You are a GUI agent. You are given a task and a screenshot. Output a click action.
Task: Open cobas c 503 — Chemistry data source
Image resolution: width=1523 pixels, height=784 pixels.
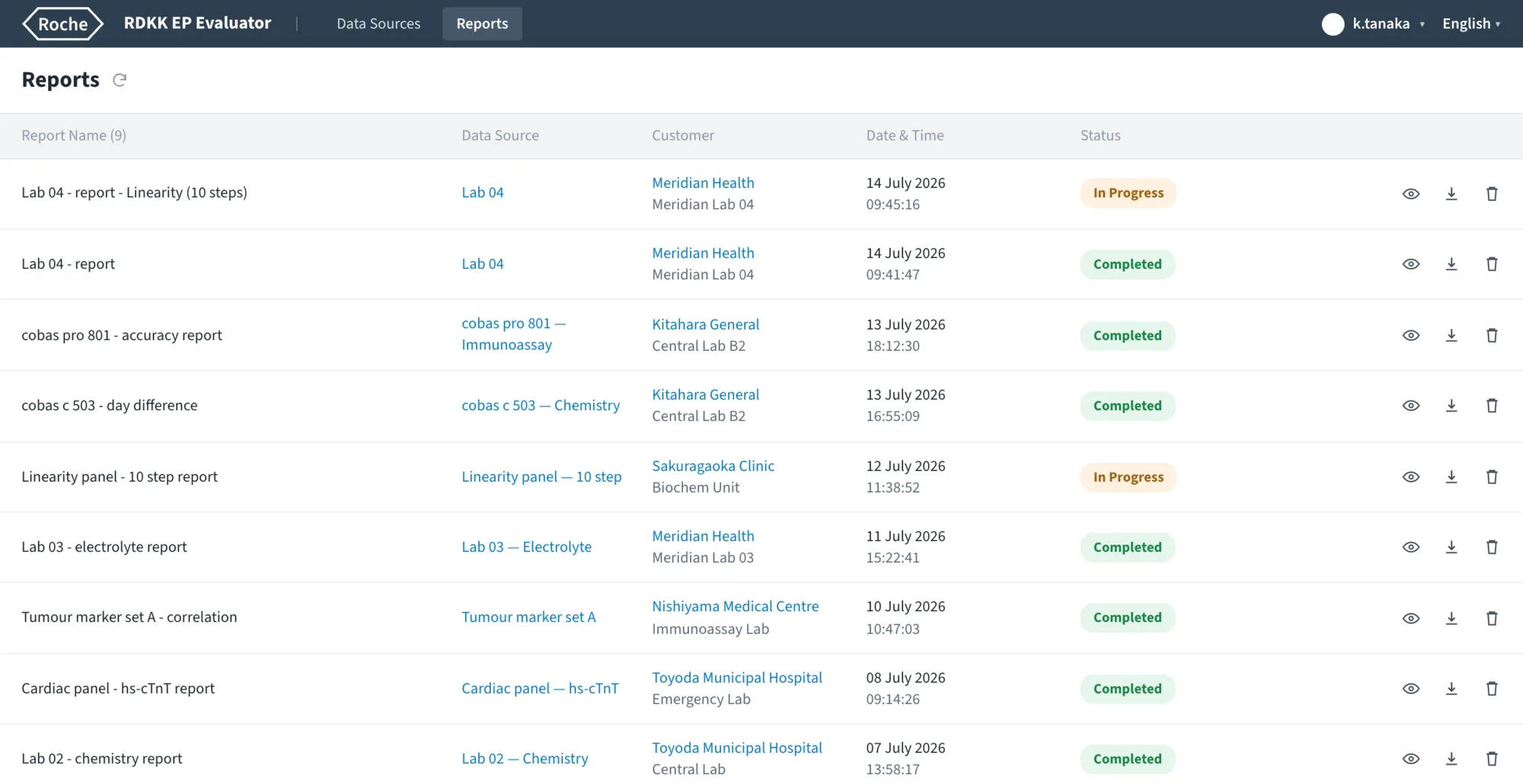[x=541, y=406]
